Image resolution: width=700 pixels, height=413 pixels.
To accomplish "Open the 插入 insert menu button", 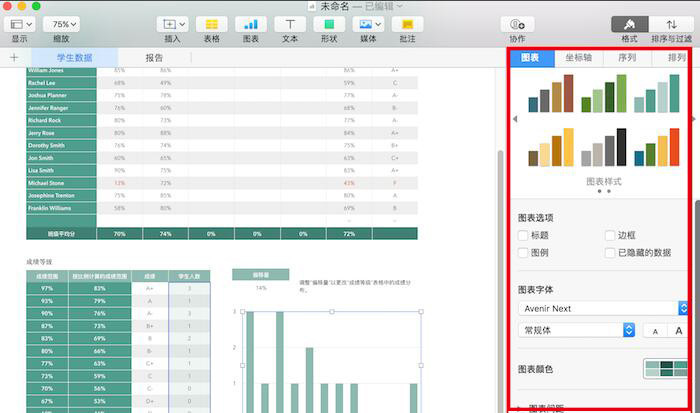I will 172,24.
